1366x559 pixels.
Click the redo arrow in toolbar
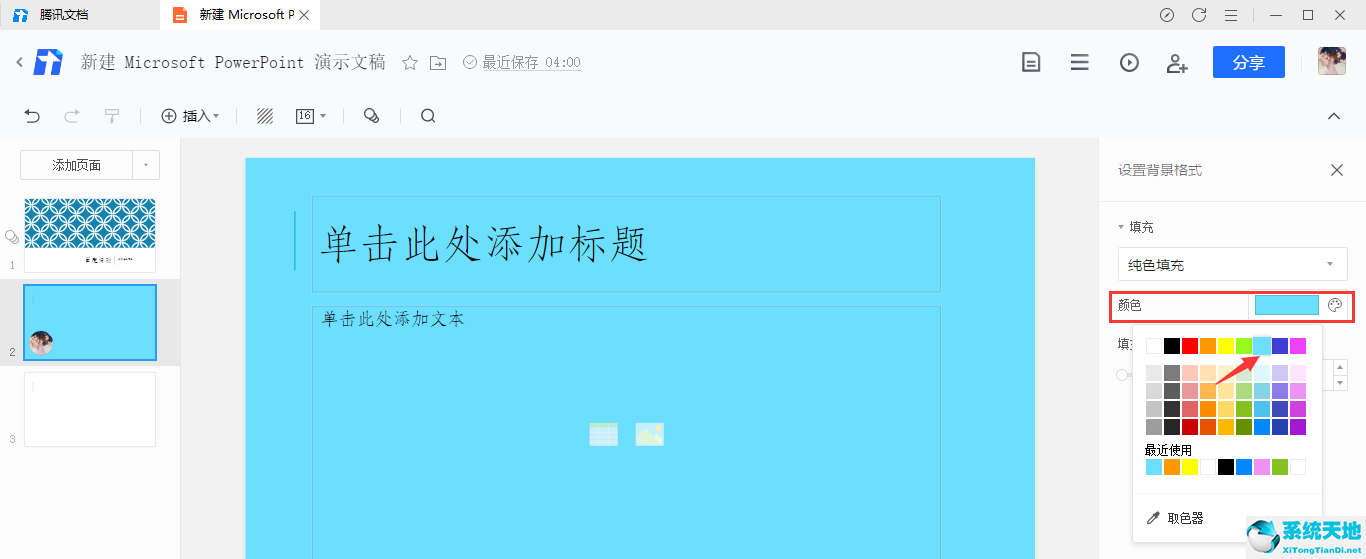coord(72,116)
